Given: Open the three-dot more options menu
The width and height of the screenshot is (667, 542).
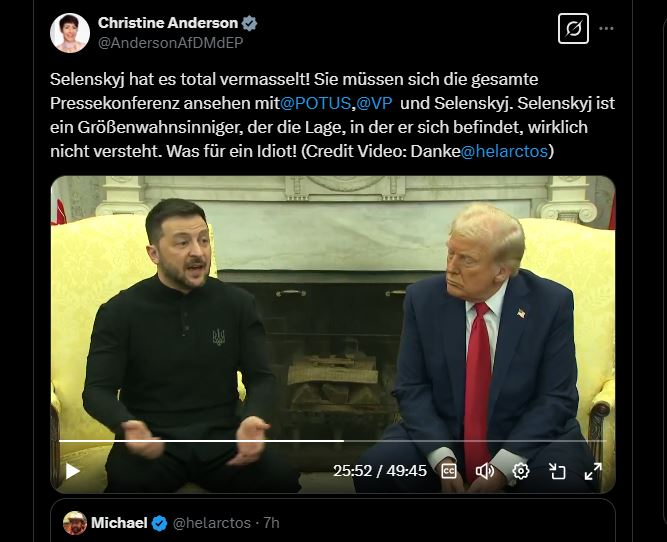Looking at the screenshot, I should pos(606,29).
